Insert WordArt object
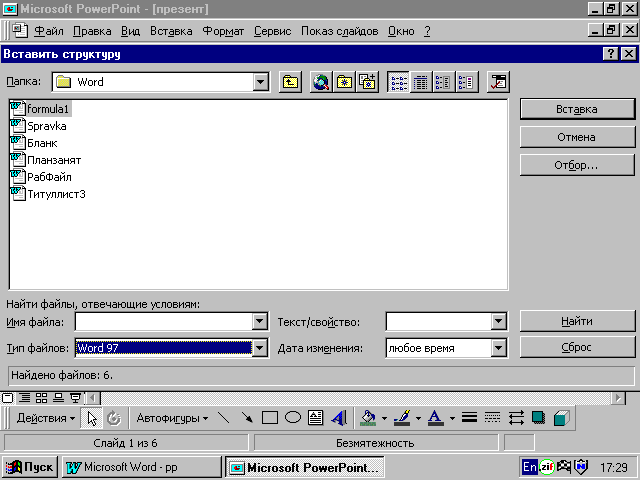Viewport: 640px width, 480px height. pyautogui.click(x=339, y=418)
